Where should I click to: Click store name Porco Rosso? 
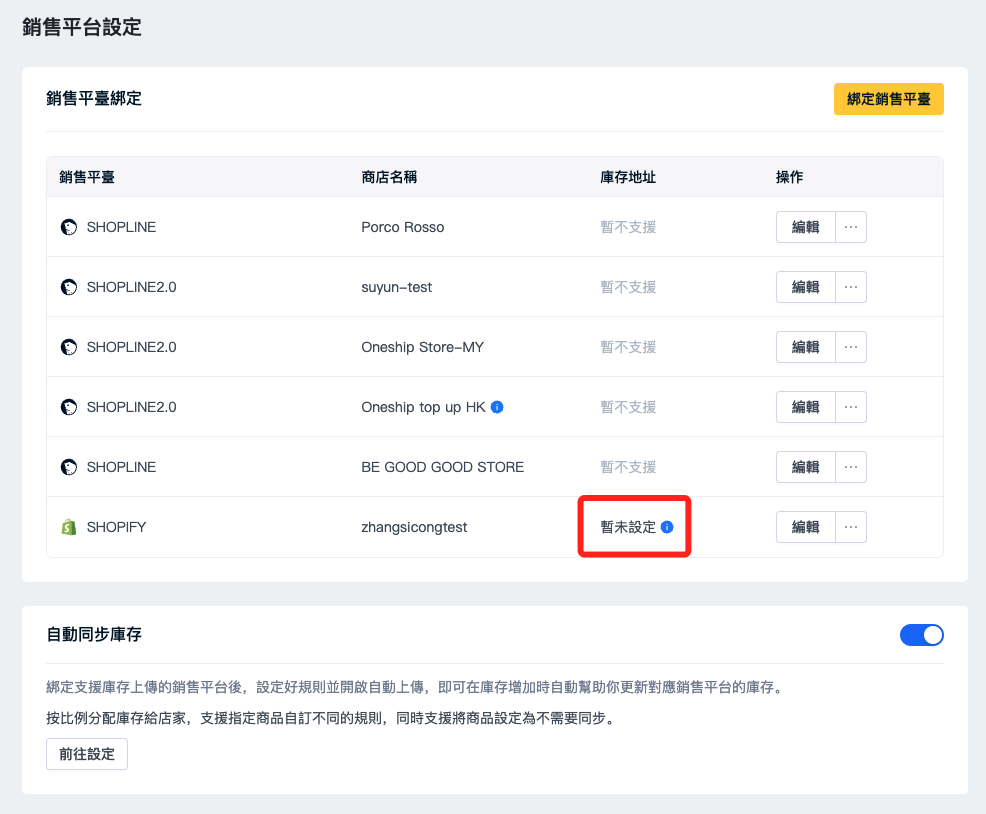point(402,227)
